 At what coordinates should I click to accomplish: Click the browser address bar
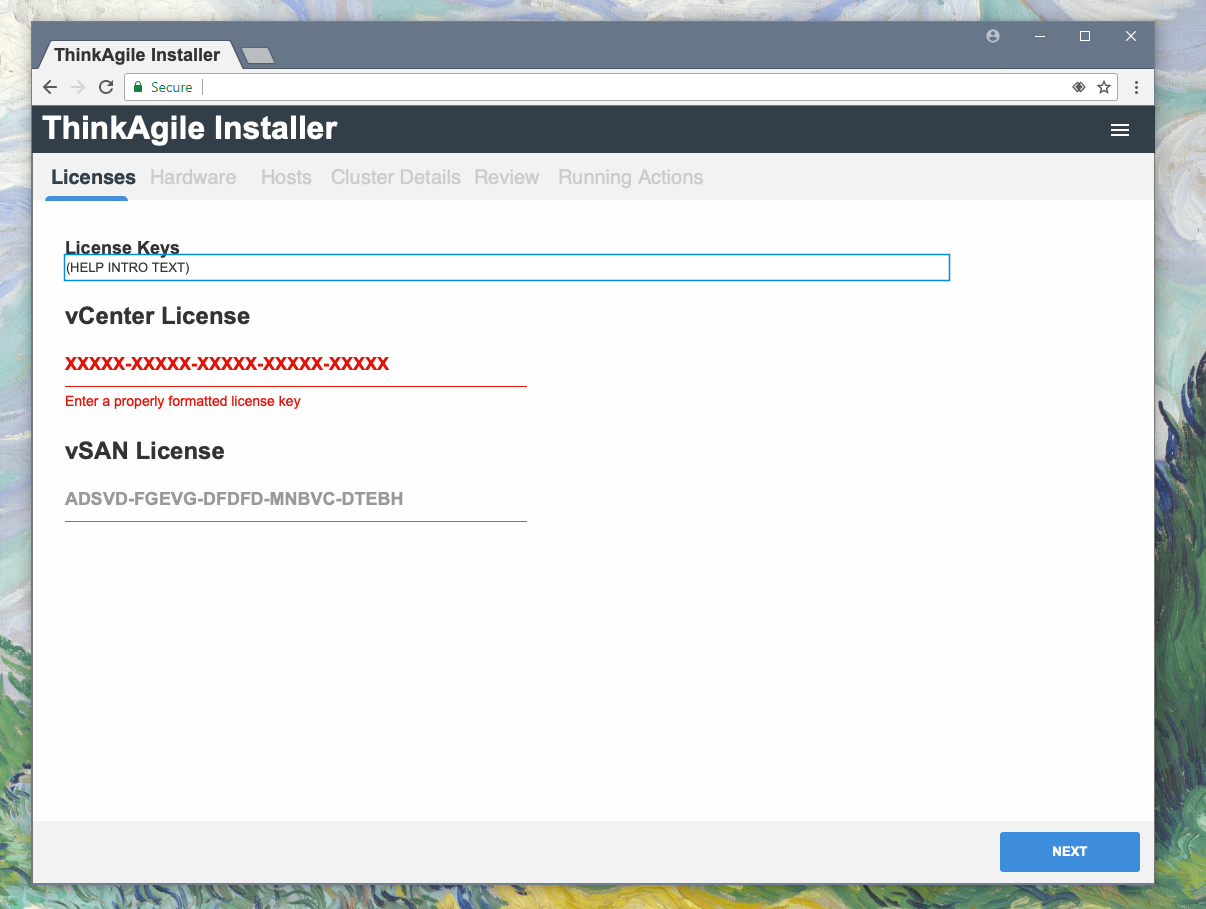[x=630, y=87]
